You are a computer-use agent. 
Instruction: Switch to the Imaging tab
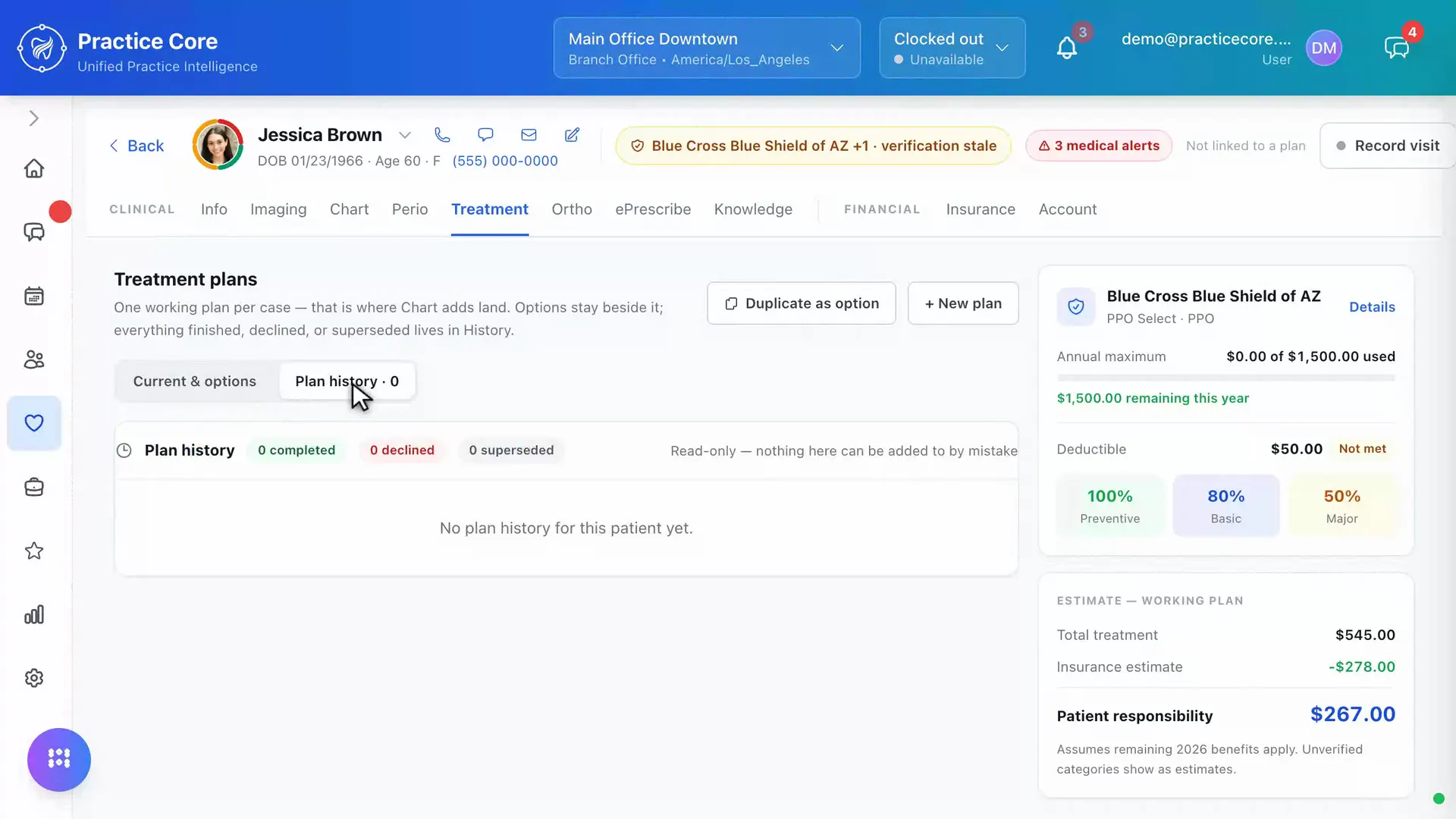tap(278, 209)
